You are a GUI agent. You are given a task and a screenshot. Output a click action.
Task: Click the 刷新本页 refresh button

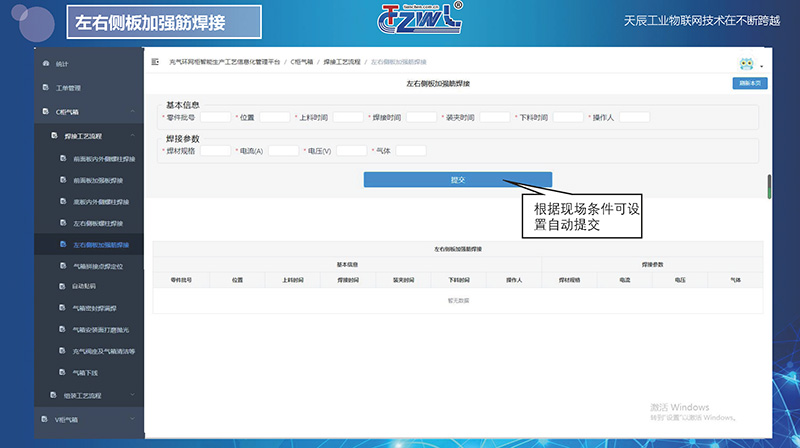point(750,83)
